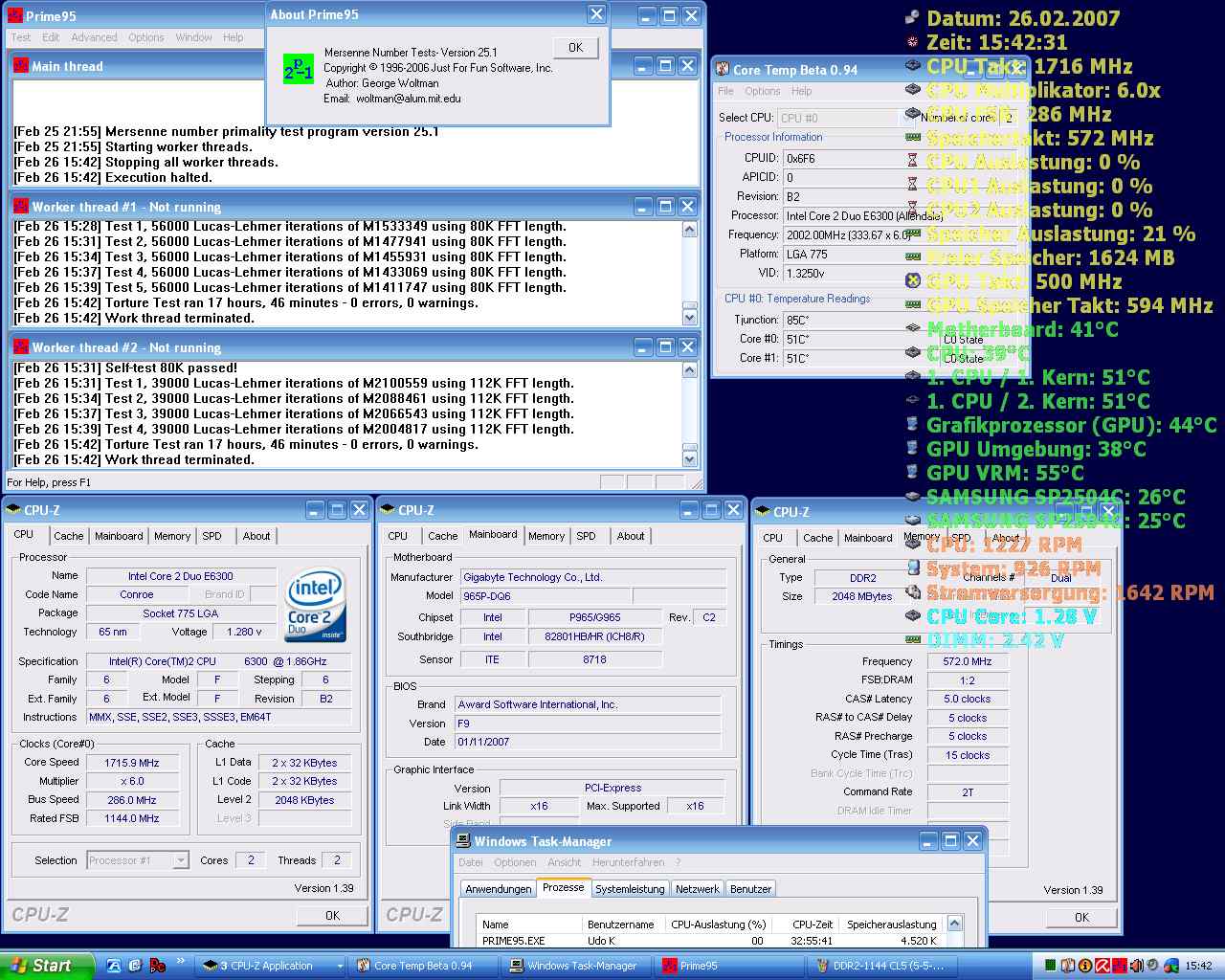Viewport: 1225px width, 980px height.
Task: Click the down arrow of the Worker thread #2 scrollbar
Action: coord(689,457)
